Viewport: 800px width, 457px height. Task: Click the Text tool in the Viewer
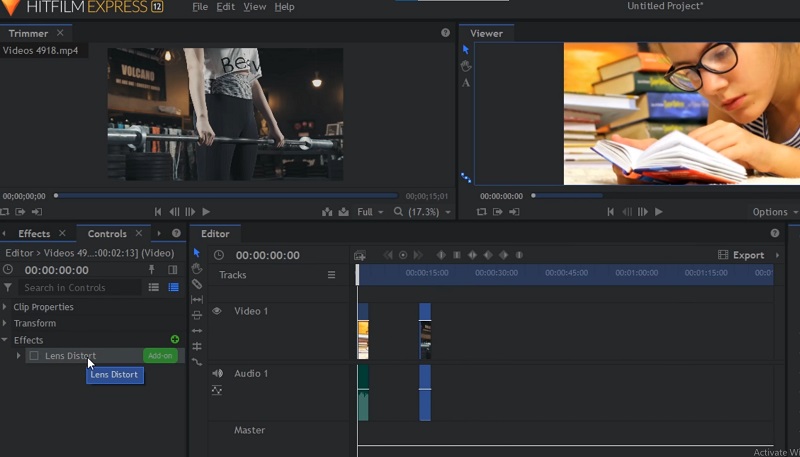(466, 83)
